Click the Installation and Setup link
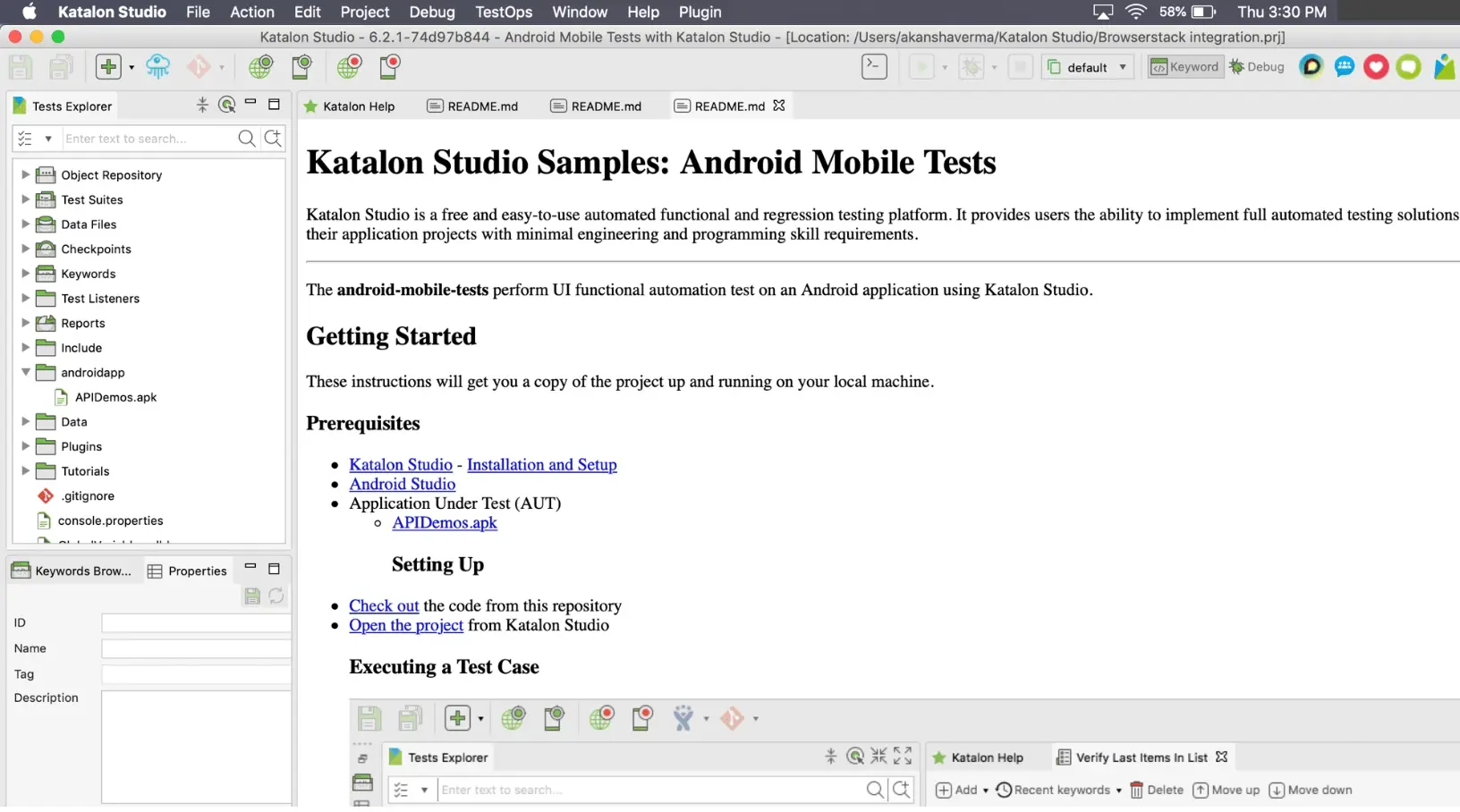The height and width of the screenshot is (812, 1460). coord(541,465)
